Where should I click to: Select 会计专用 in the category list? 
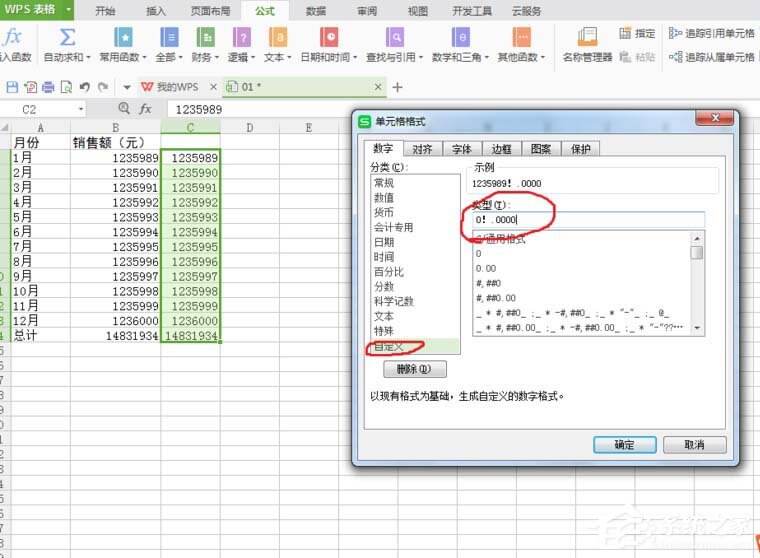pos(394,227)
